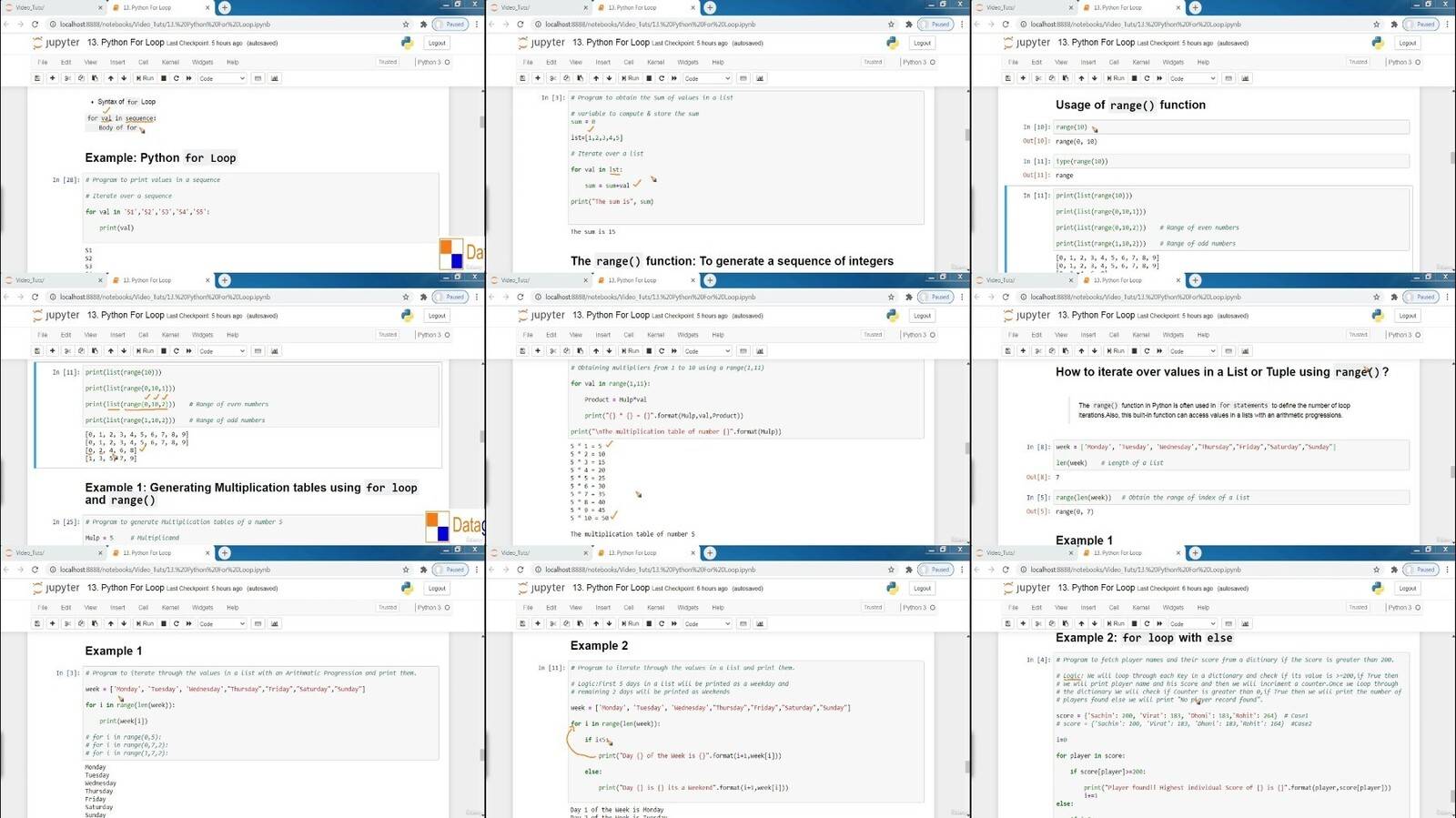Open Code dropdown in "Usage of range() function" window
This screenshot has width=1456, height=818.
click(x=1192, y=78)
